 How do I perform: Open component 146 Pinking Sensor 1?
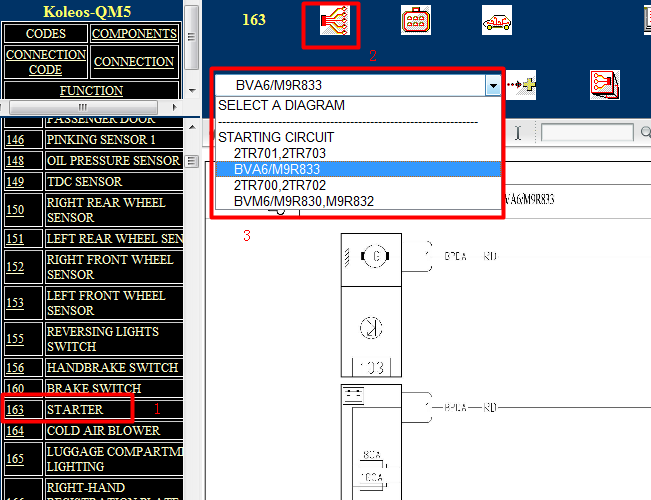click(x=15, y=140)
